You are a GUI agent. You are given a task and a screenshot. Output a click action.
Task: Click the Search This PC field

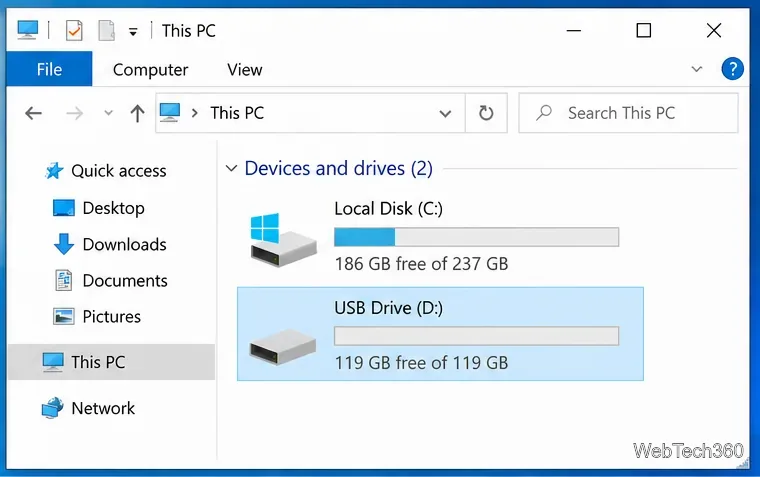[628, 113]
